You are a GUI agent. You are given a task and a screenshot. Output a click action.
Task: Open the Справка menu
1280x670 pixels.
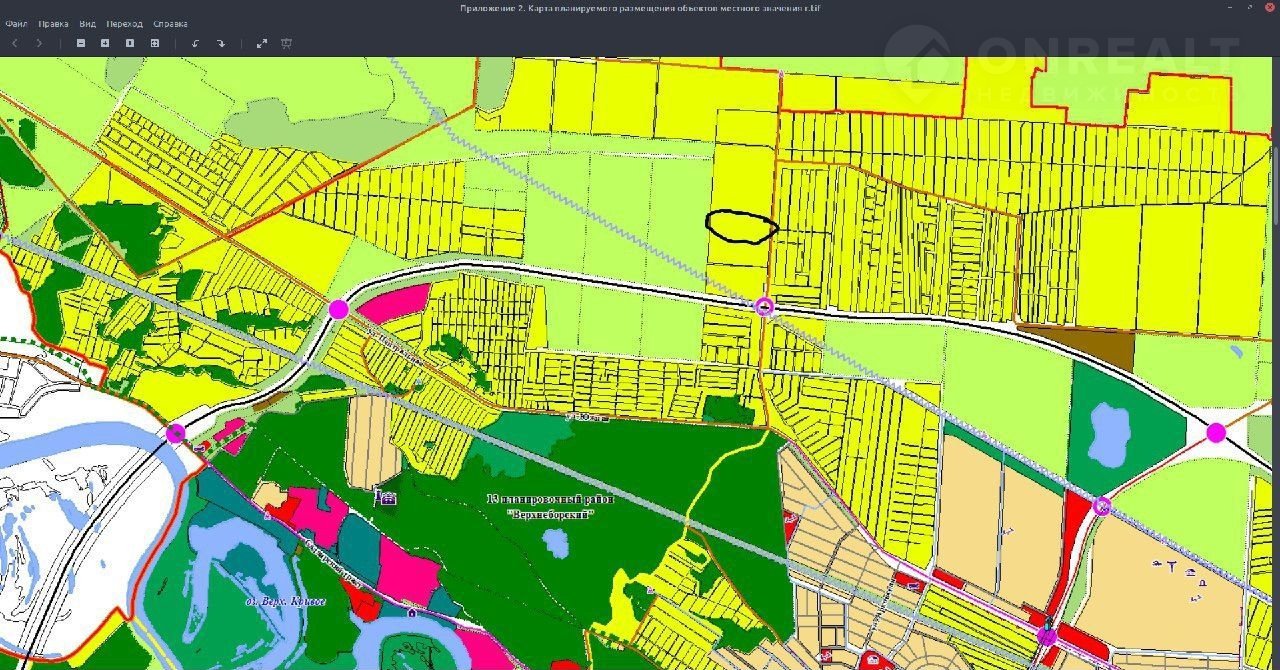170,23
